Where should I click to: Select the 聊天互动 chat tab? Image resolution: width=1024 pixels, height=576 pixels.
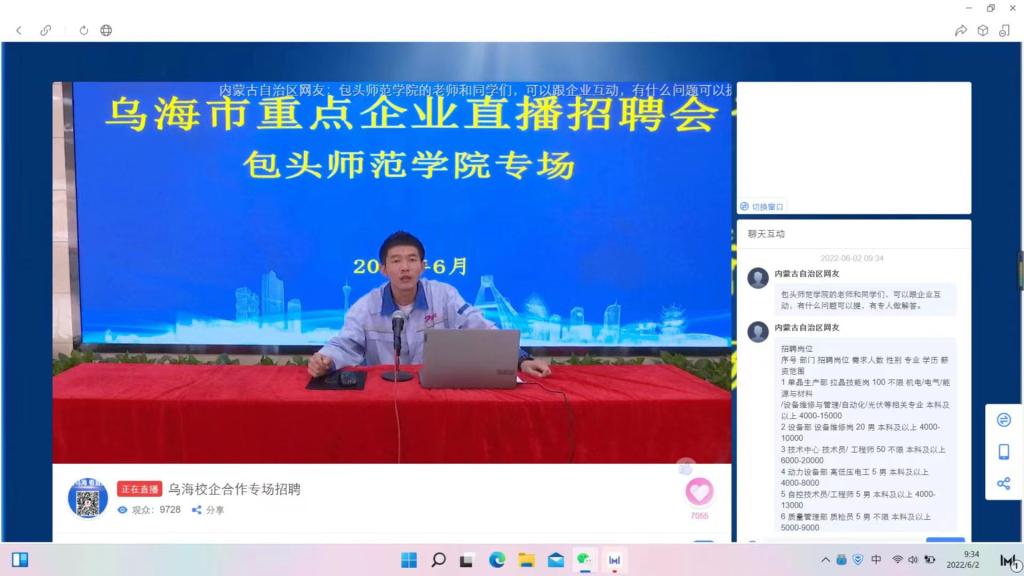coord(767,234)
